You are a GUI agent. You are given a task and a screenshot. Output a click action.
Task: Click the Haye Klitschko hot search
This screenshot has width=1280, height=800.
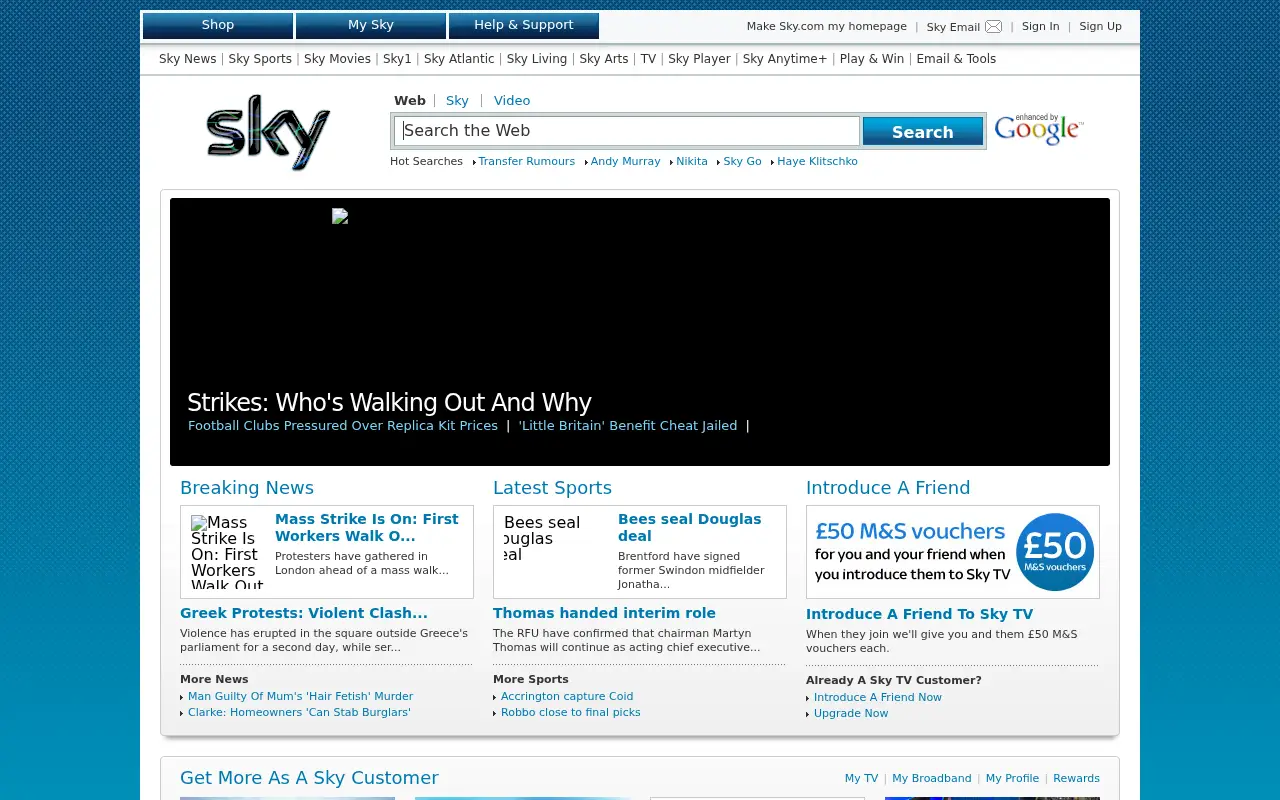[817, 161]
